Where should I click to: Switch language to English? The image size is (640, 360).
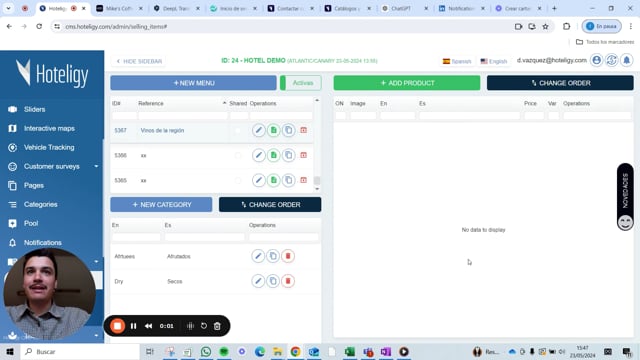tap(494, 61)
